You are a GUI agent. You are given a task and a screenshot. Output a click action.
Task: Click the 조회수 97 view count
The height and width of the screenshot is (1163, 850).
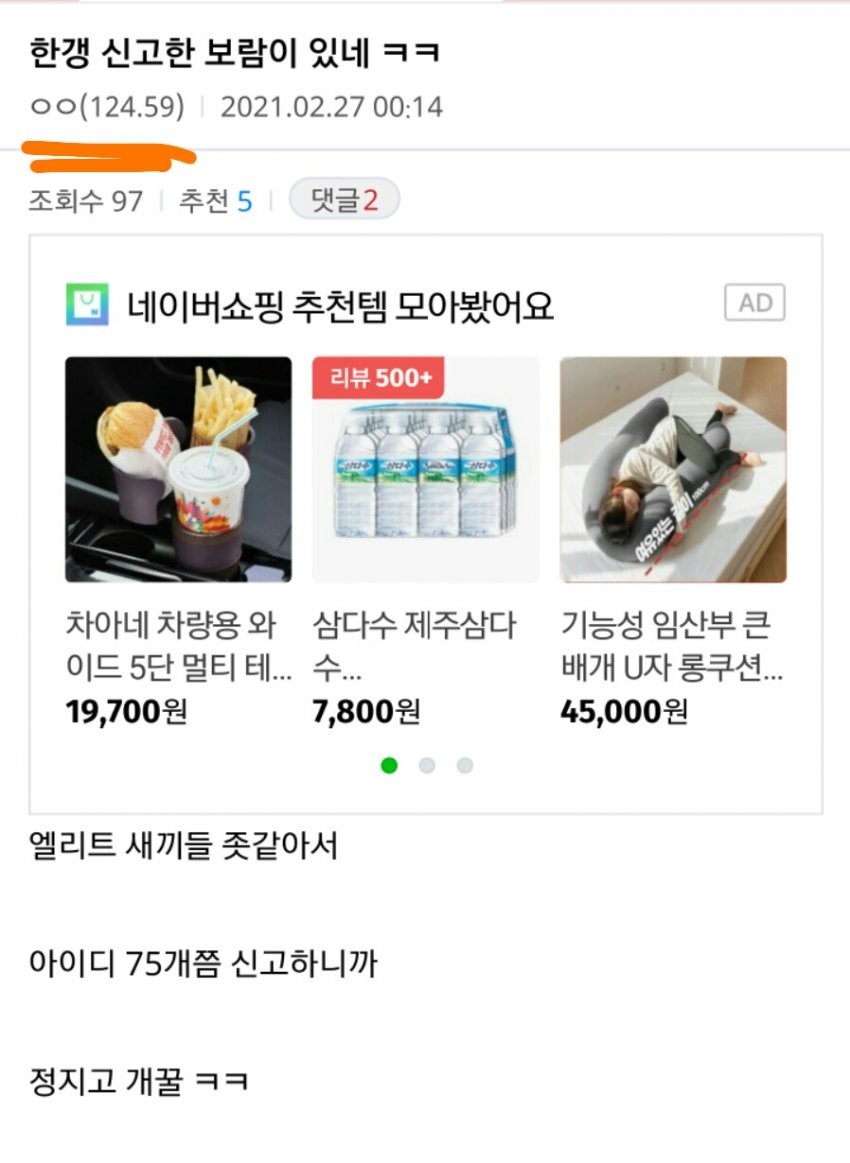point(85,200)
